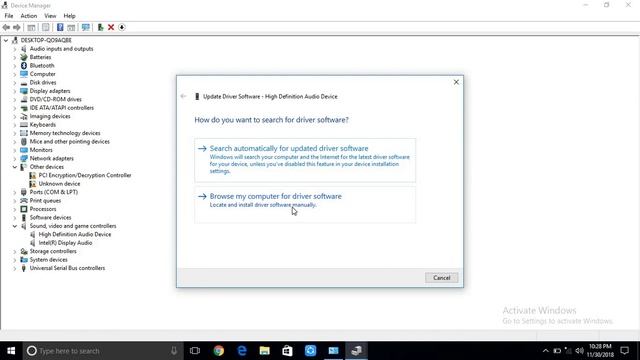This screenshot has height=360, width=640.
Task: Open Microsoft Store from the taskbar
Action: coord(287,351)
